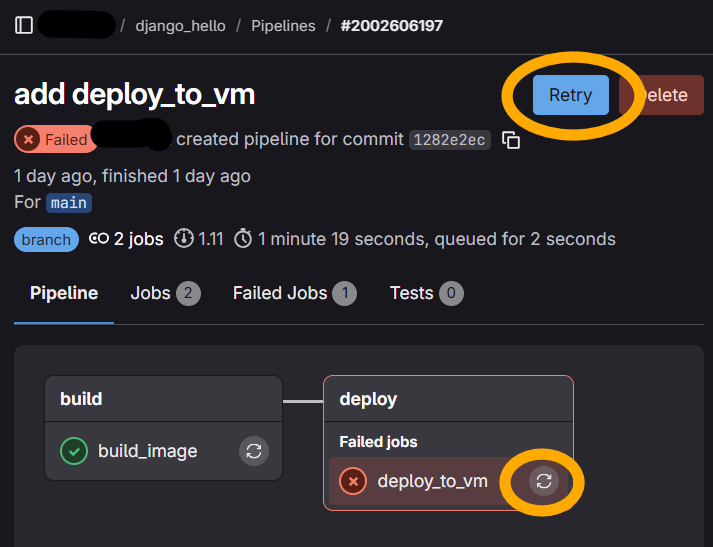Copy the commit SHA to clipboard

(511, 140)
